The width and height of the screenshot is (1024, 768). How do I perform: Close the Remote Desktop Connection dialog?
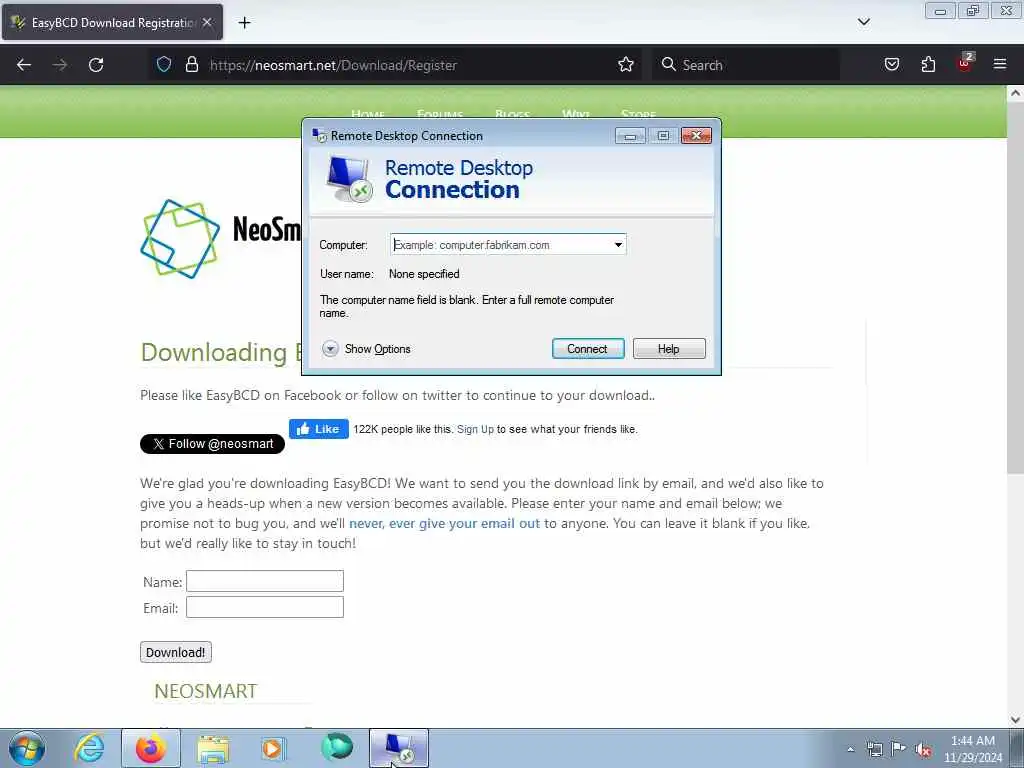(x=696, y=135)
